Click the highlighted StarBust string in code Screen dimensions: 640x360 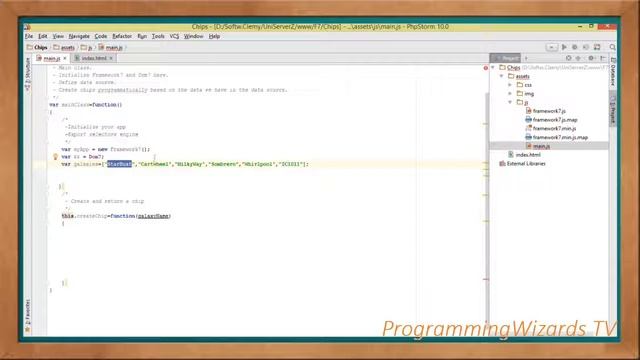[120, 164]
